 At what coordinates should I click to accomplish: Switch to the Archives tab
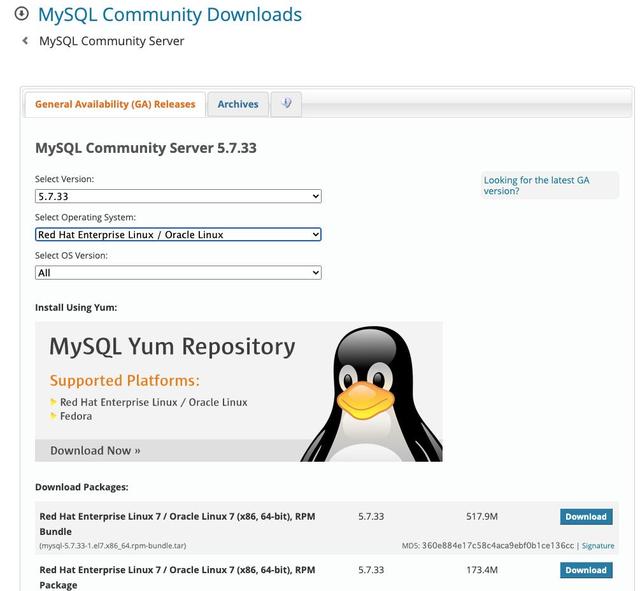coord(238,104)
